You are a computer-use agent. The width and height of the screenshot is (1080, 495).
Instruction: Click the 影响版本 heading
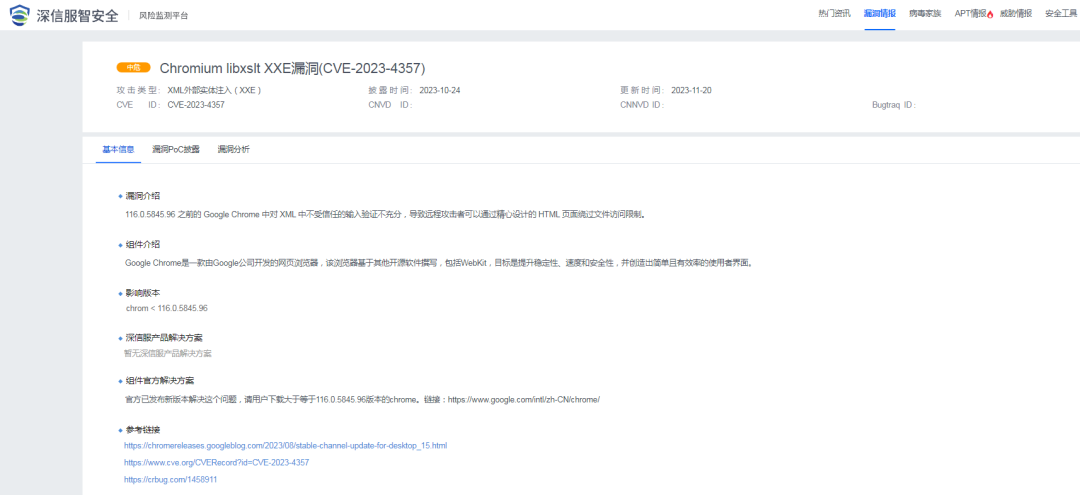(143, 293)
